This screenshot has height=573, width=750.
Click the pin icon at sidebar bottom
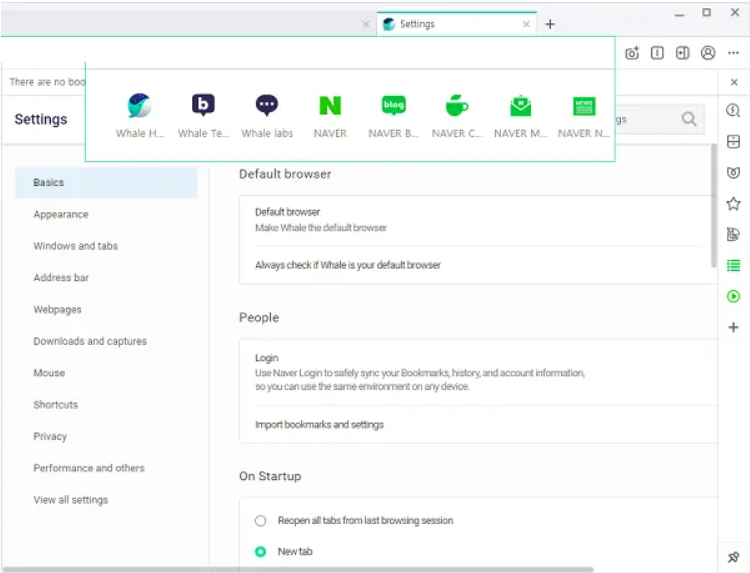(x=733, y=557)
